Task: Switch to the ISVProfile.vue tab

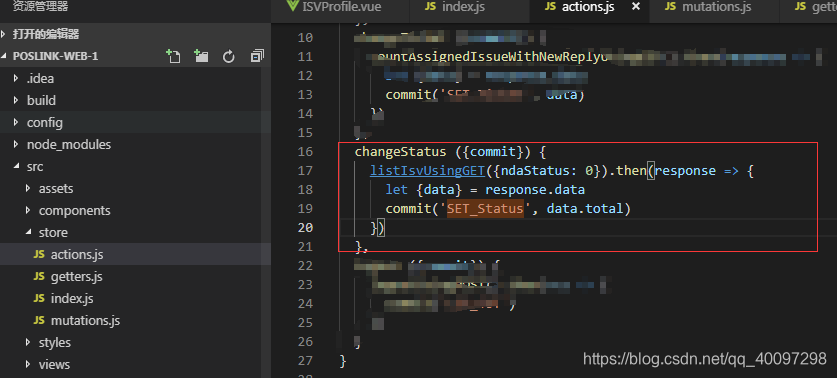Action: coord(335,7)
